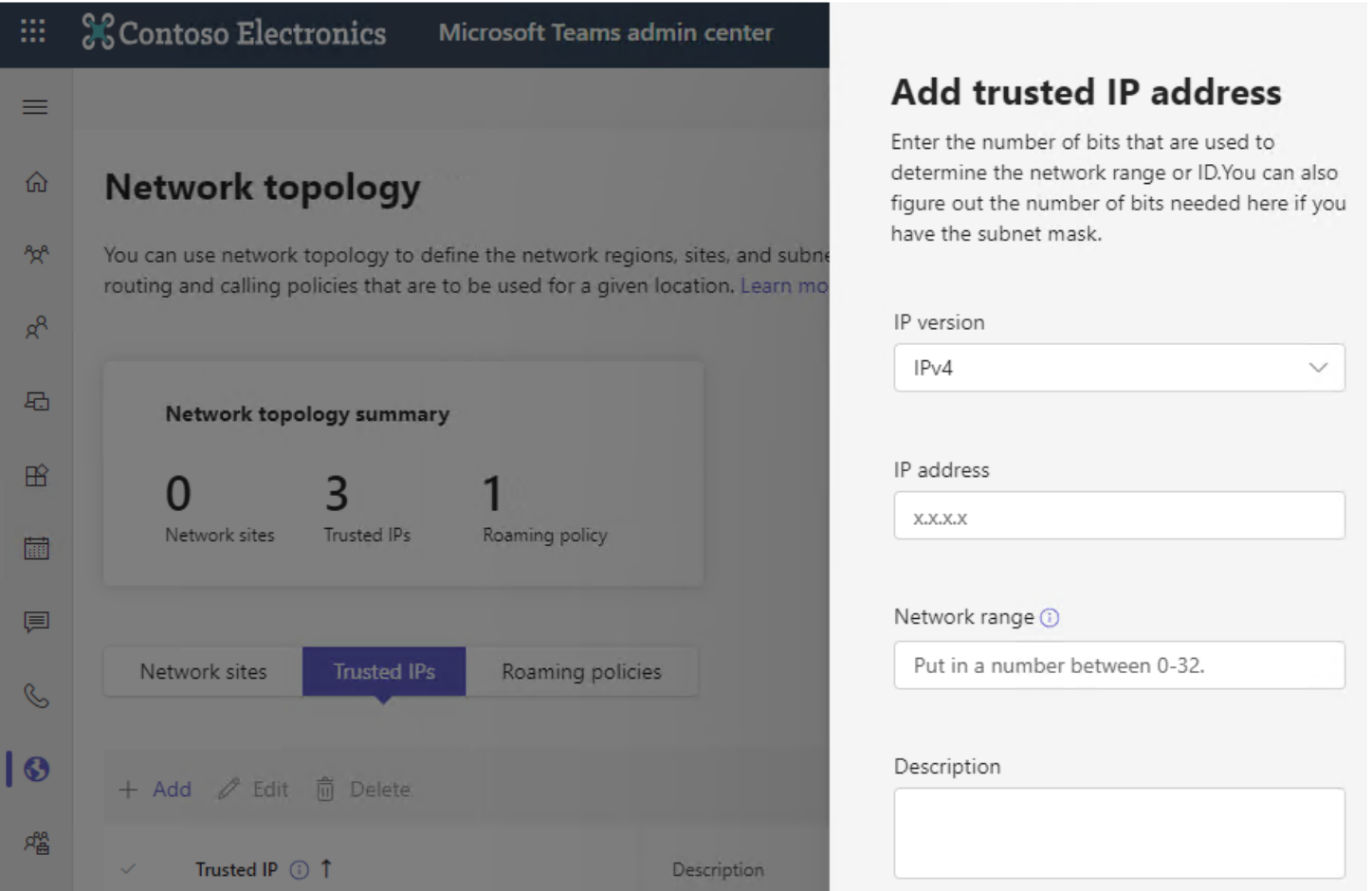
Task: Click the Network range info icon
Action: pos(1050,618)
